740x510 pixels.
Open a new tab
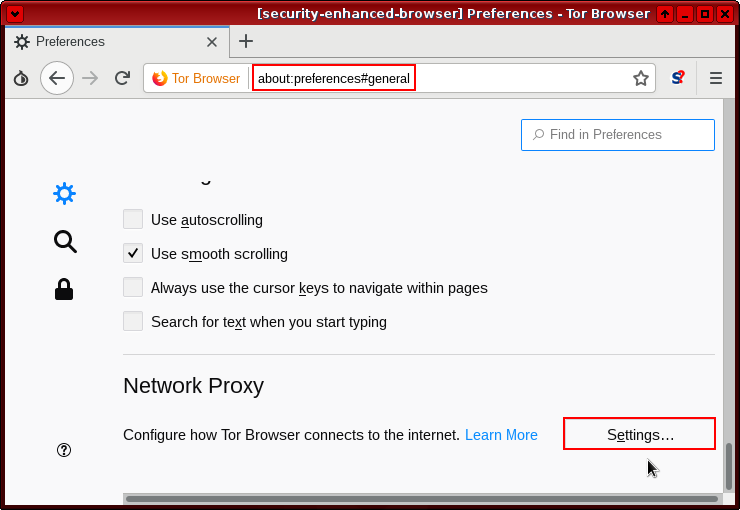[246, 41]
